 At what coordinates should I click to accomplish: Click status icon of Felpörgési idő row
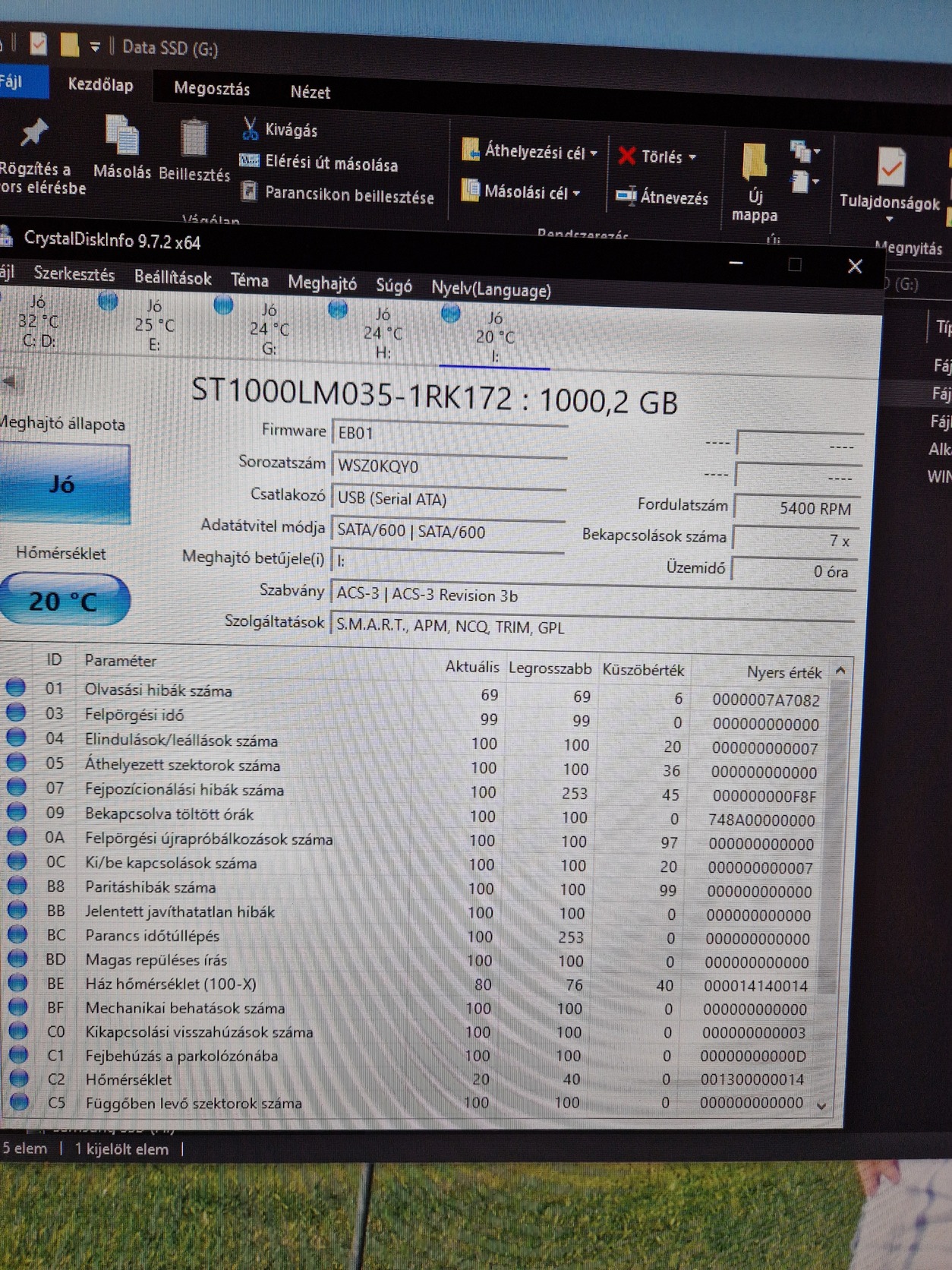click(16, 712)
